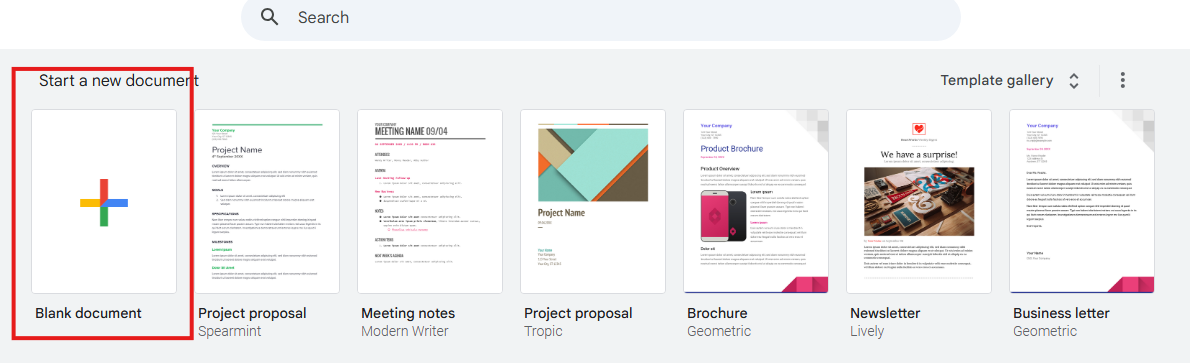Open the Meeting notes template thumbnail
This screenshot has width=1190, height=363.
pyautogui.click(x=430, y=201)
